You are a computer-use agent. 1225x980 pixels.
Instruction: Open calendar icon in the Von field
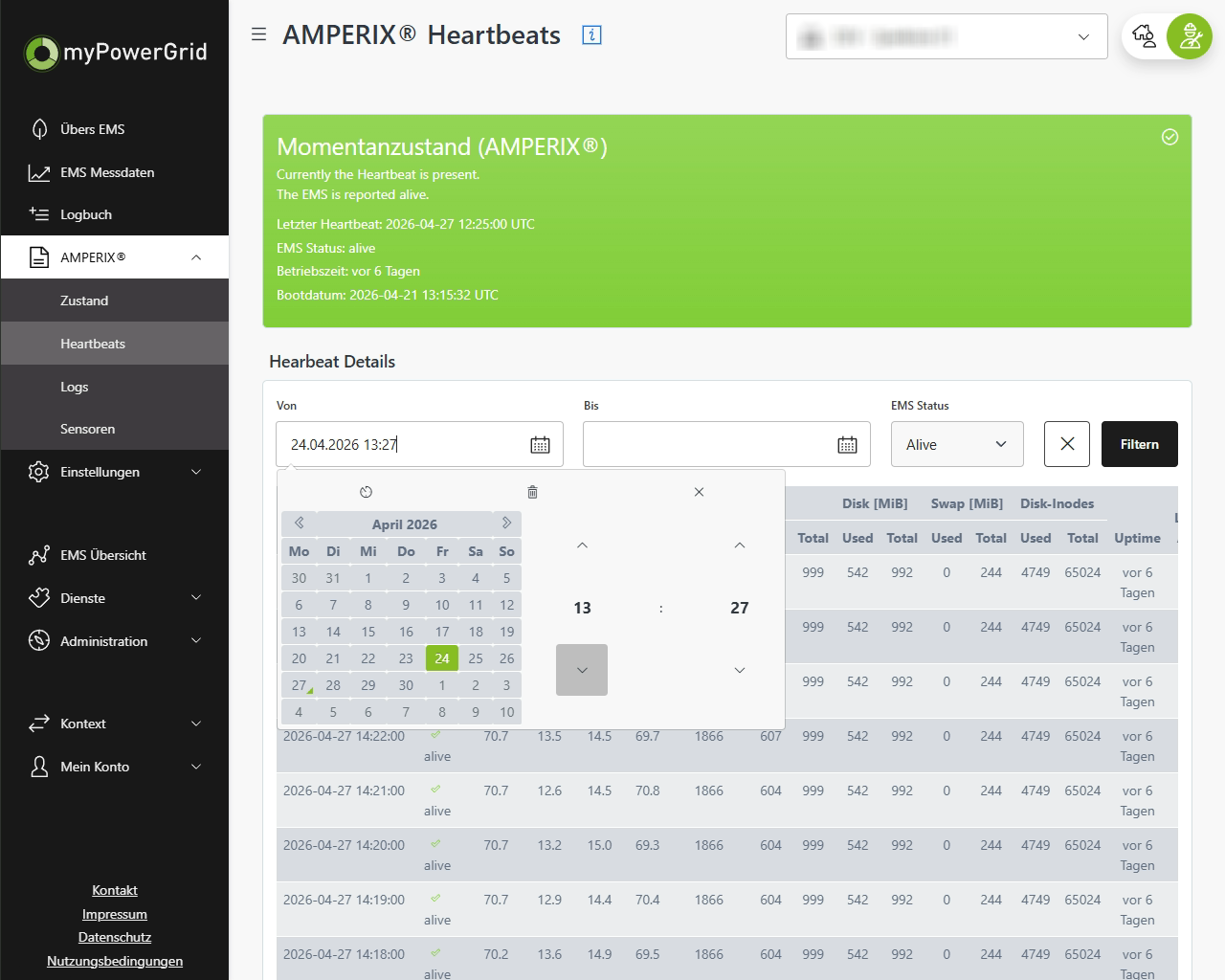pyautogui.click(x=540, y=445)
